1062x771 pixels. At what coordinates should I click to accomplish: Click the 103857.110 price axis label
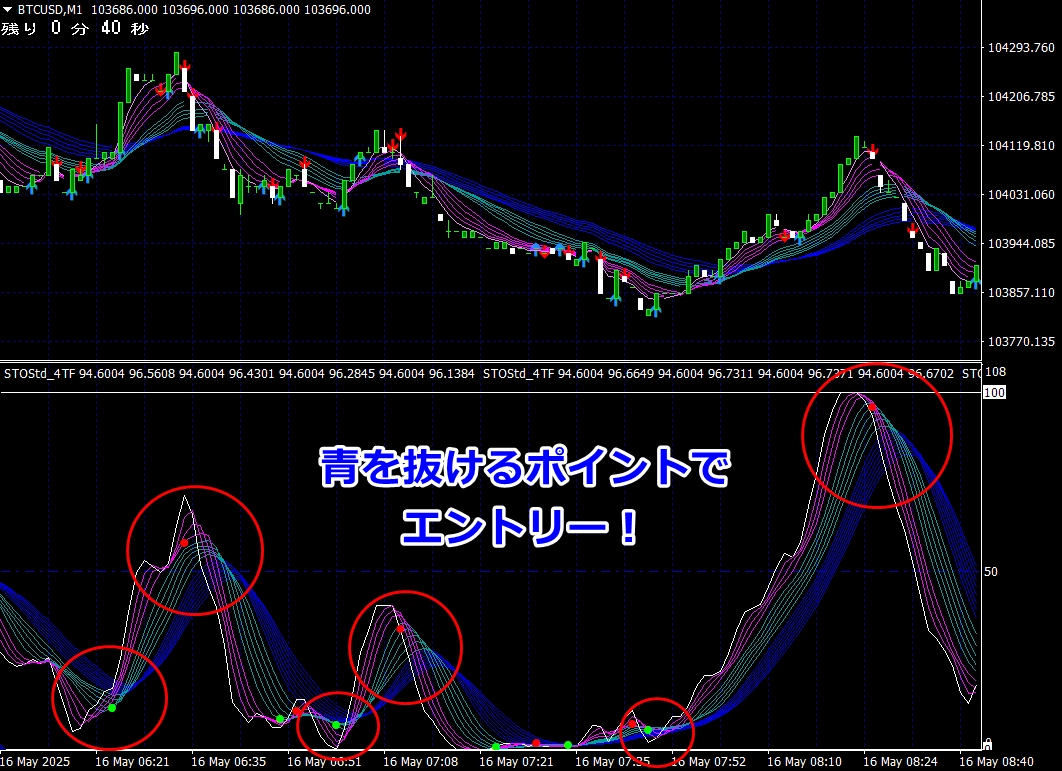coord(1020,293)
